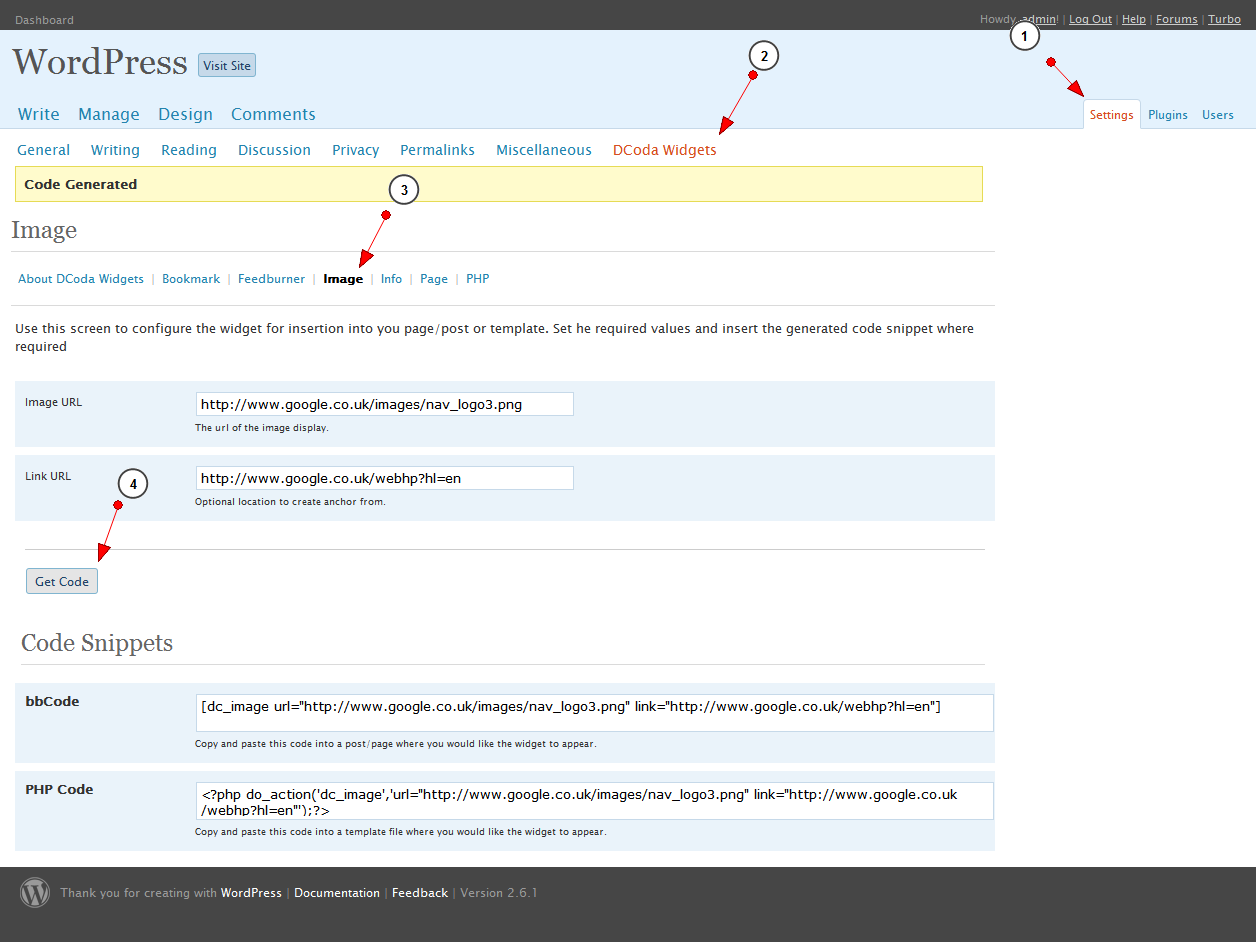Open Reading settings submenu

189,150
